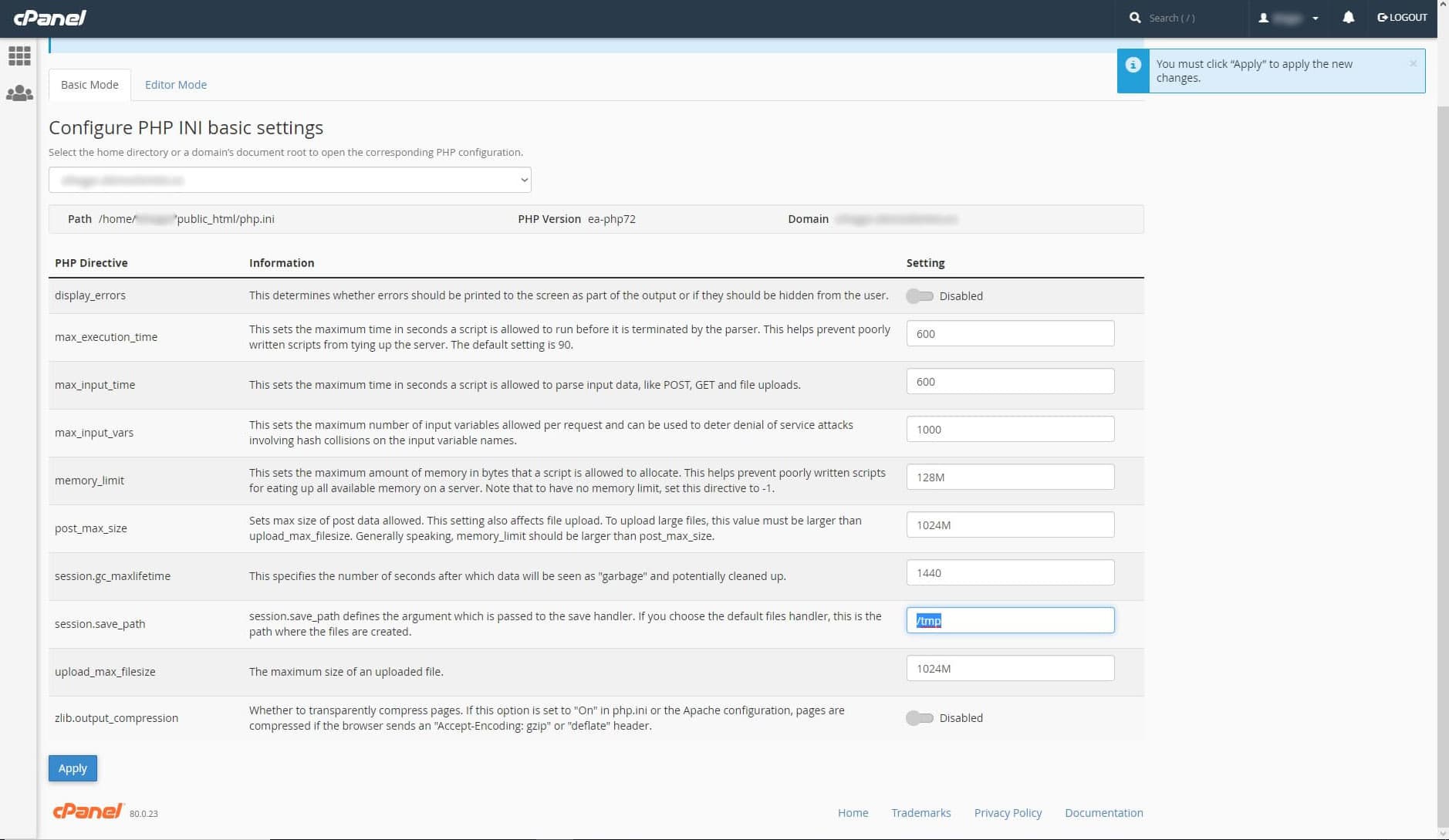Expand the domain location dropdown
The width and height of the screenshot is (1449, 840).
coord(289,180)
